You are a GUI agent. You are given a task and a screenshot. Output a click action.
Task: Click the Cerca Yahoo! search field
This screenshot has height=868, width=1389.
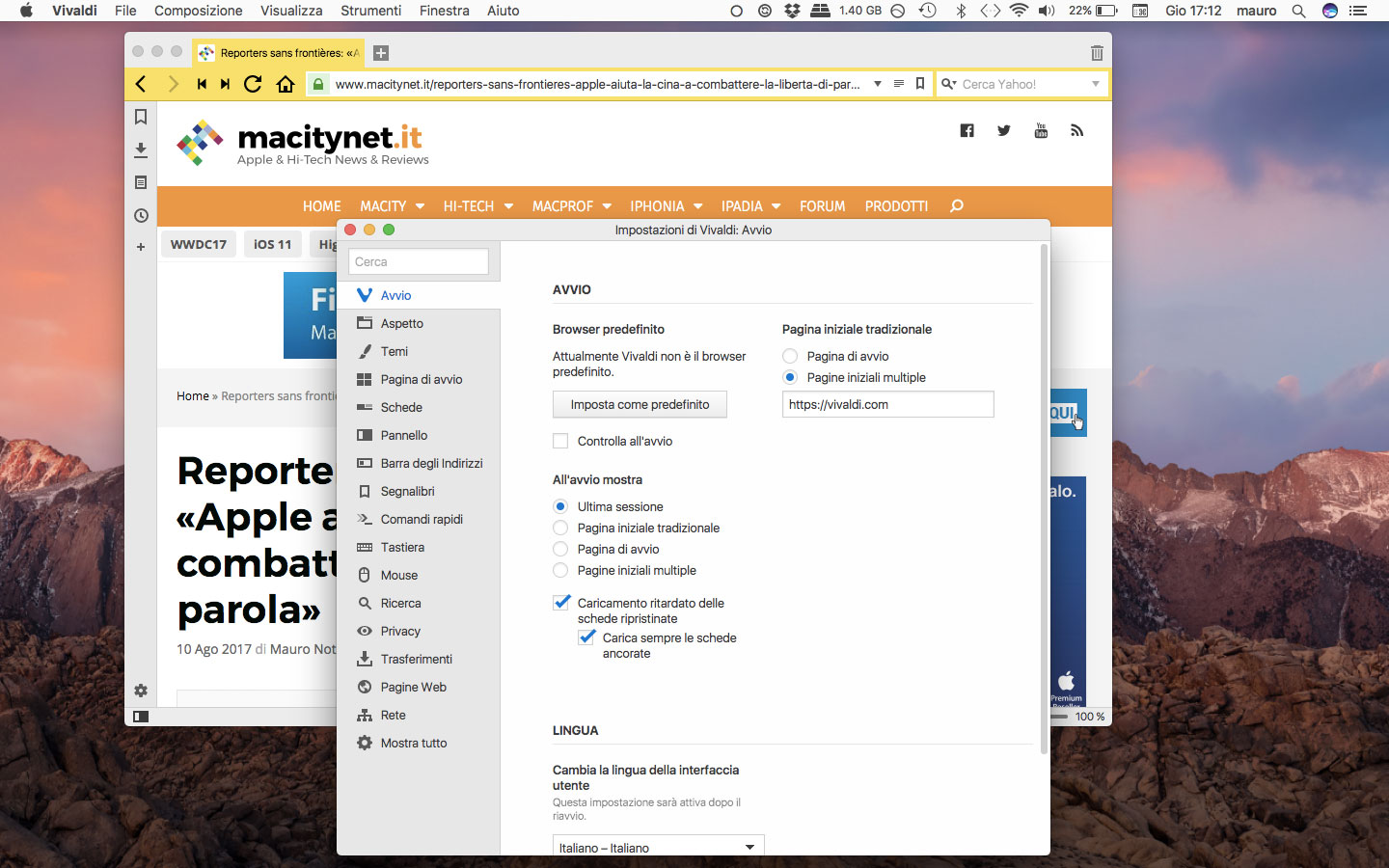(1023, 84)
